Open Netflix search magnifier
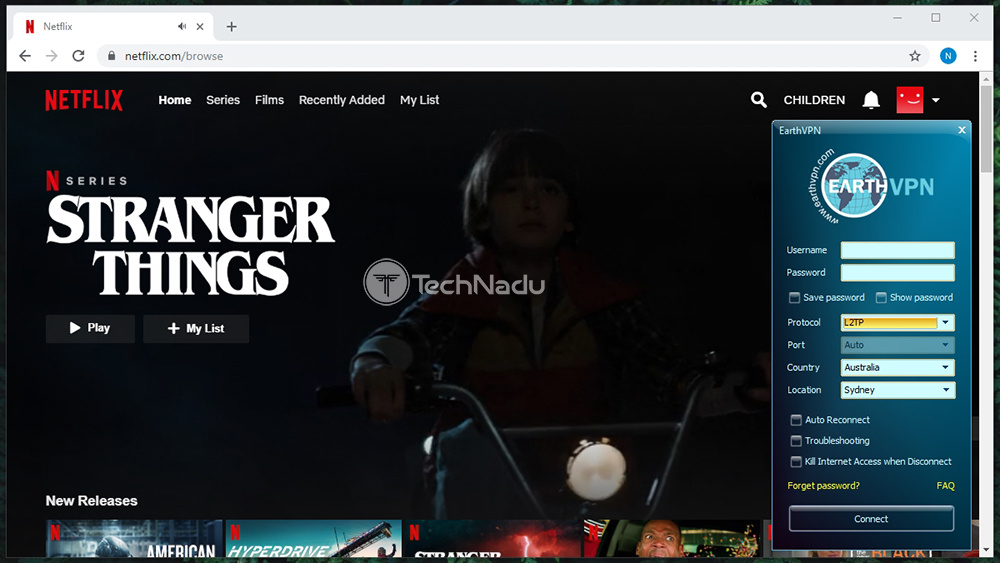Viewport: 1000px width, 563px height. [758, 99]
